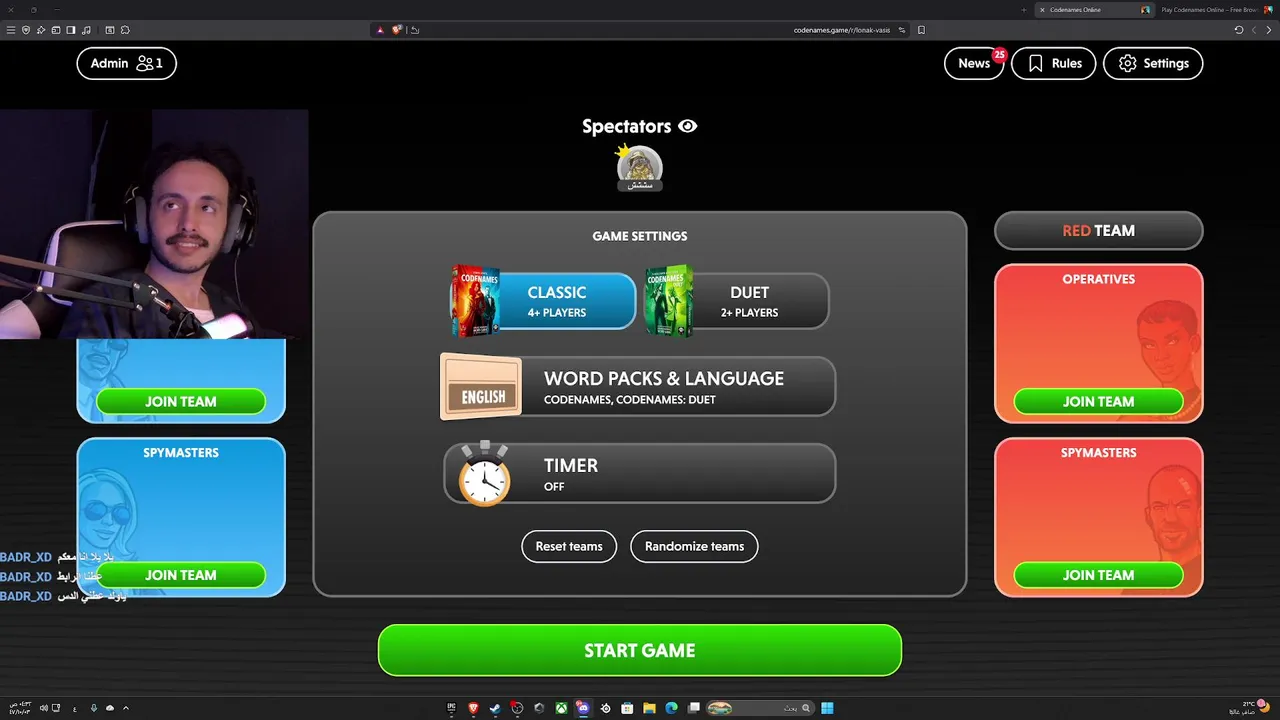The image size is (1280, 720).
Task: Click the Brave Rewards triangle icon
Action: (380, 30)
